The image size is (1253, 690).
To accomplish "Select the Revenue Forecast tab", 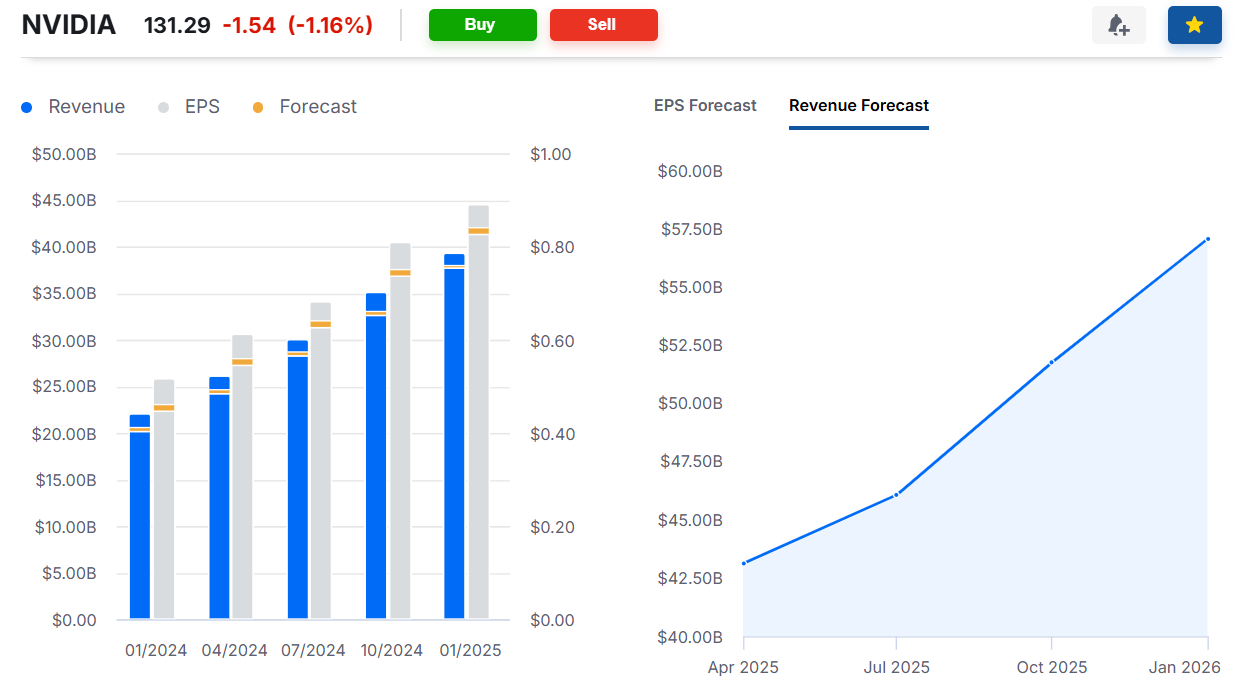I will (x=859, y=106).
